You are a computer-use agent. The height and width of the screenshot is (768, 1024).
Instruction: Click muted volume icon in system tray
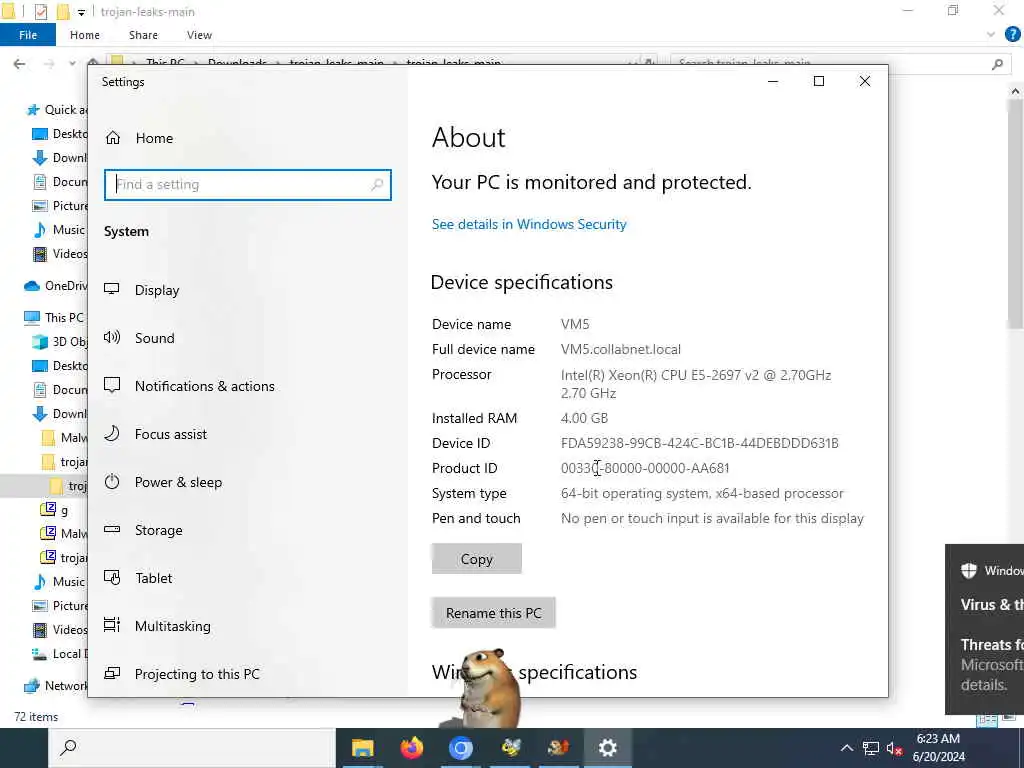(895, 748)
